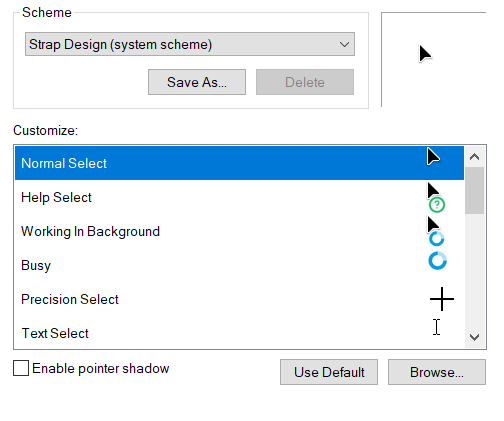
Task: Click the Text Select I-beam icon
Action: point(437,327)
